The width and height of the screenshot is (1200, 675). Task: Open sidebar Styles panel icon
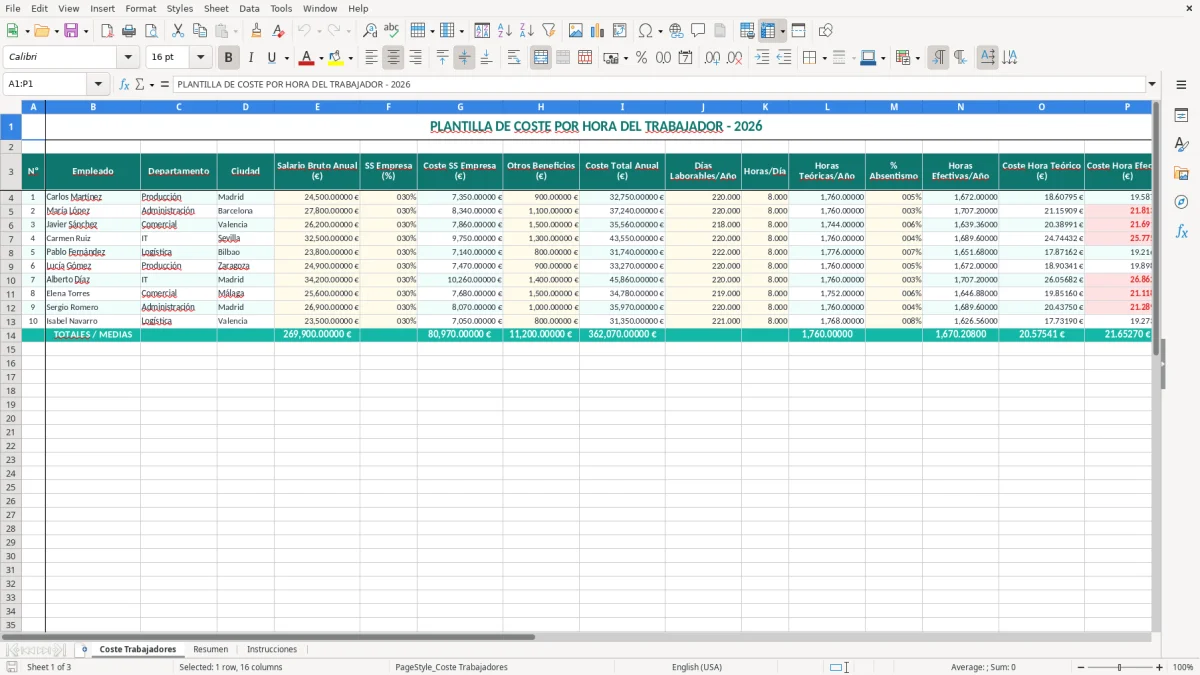pos(1181,144)
